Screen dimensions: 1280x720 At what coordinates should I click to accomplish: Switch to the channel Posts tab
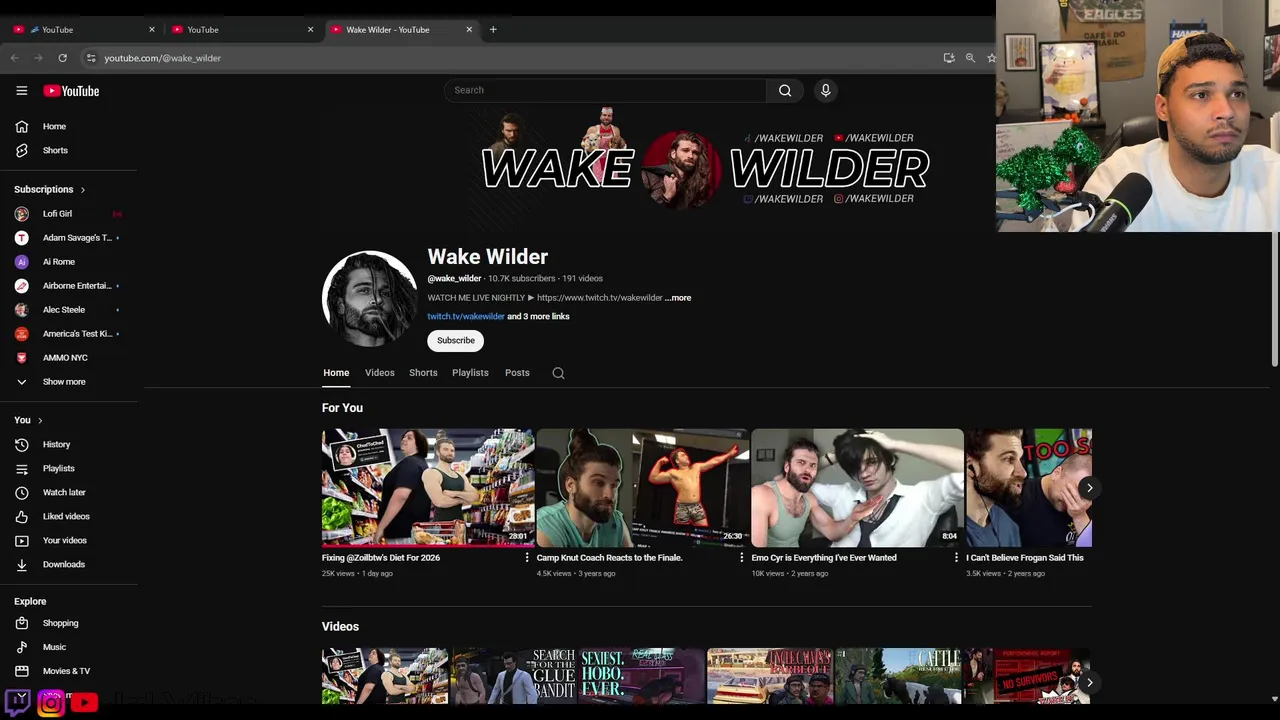pyautogui.click(x=517, y=373)
